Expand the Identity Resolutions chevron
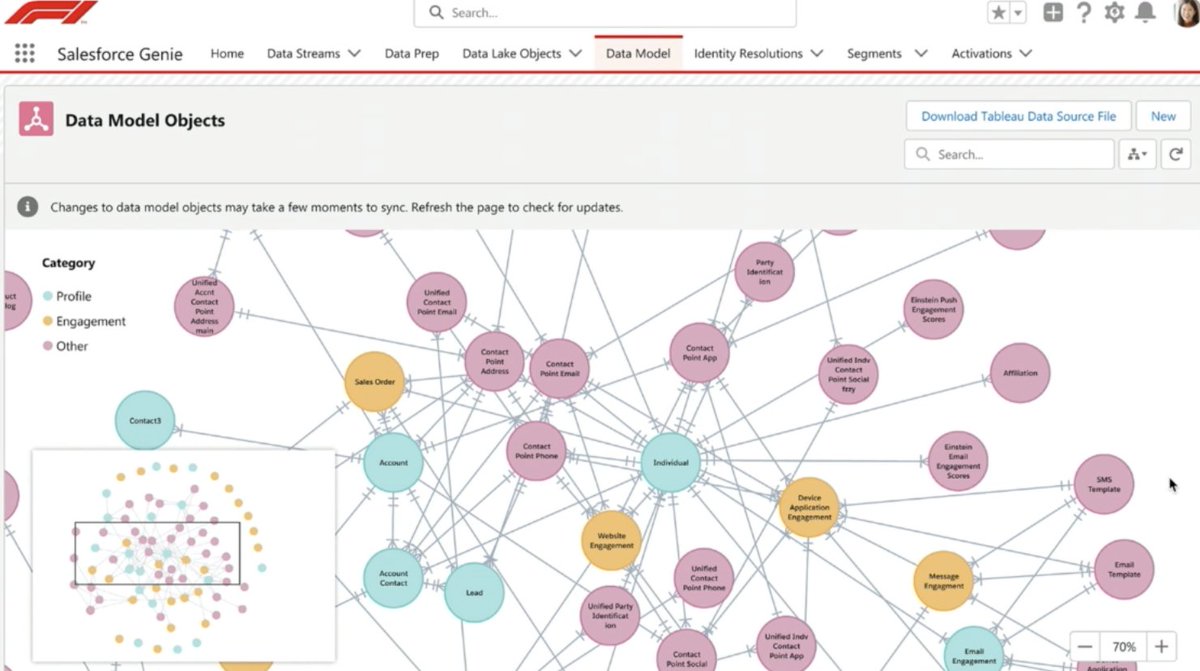The image size is (1200, 671). click(817, 53)
